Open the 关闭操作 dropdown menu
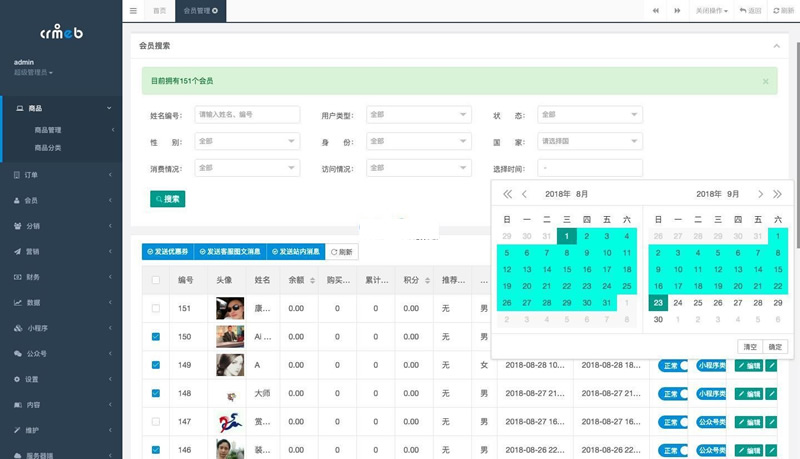 point(712,10)
